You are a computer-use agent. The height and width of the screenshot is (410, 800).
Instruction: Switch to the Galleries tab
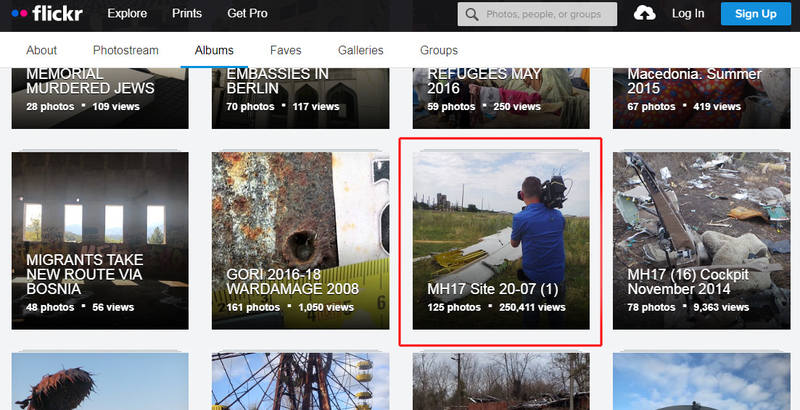(361, 50)
